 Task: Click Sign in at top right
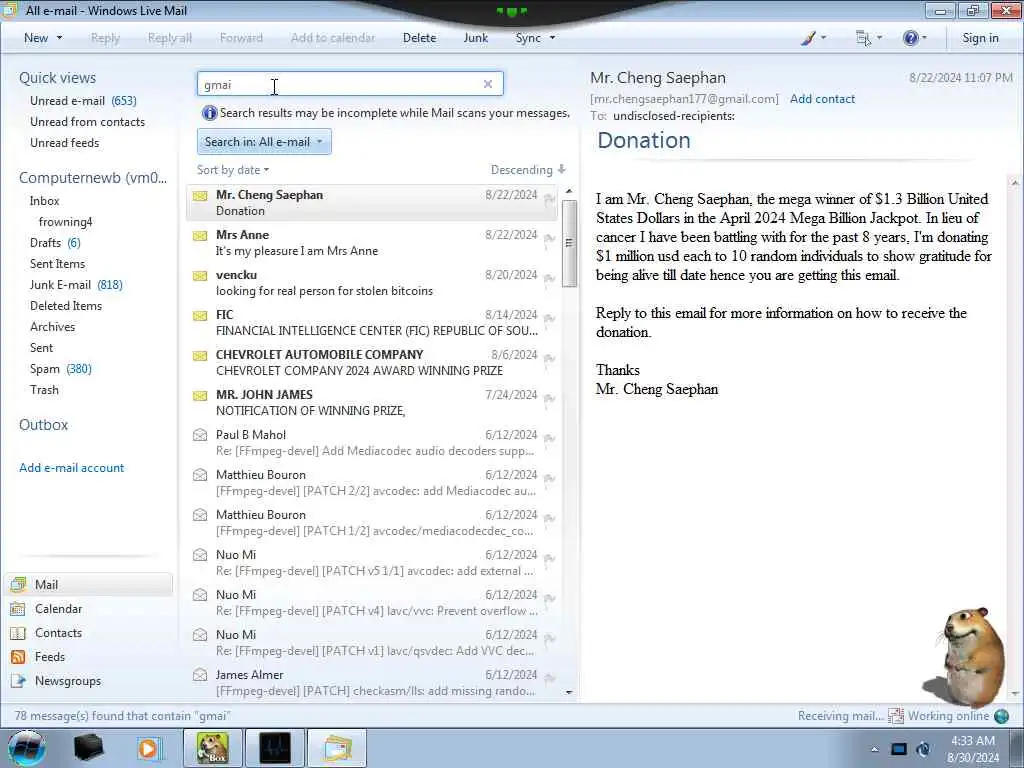click(980, 38)
